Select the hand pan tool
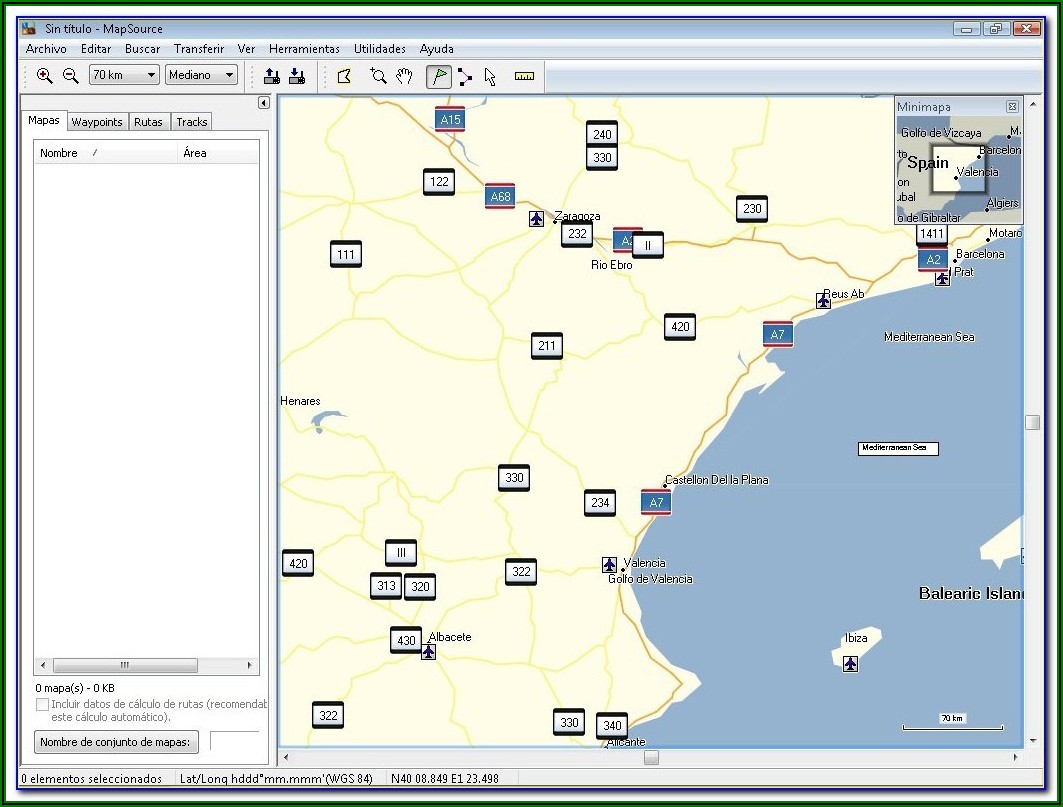Viewport: 1063px width, 807px height. (404, 75)
